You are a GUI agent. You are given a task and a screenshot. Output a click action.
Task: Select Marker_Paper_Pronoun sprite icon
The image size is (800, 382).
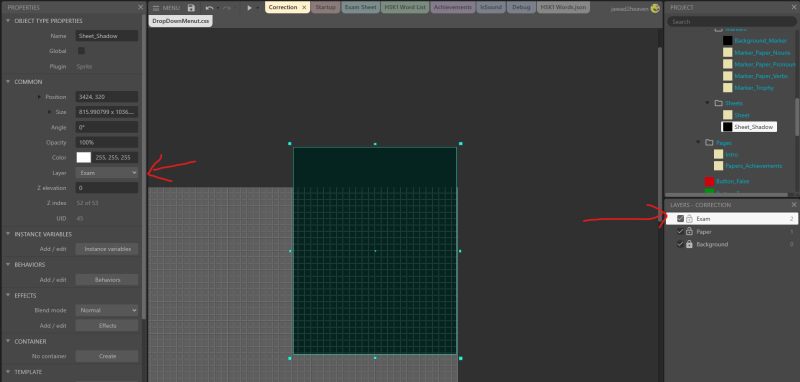pos(728,64)
